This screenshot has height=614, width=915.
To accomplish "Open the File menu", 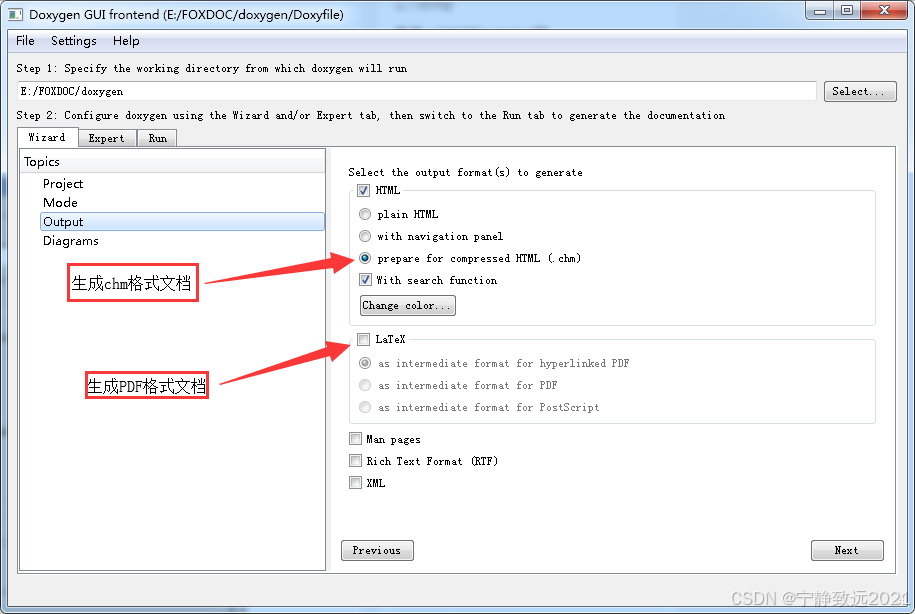I will tap(25, 41).
